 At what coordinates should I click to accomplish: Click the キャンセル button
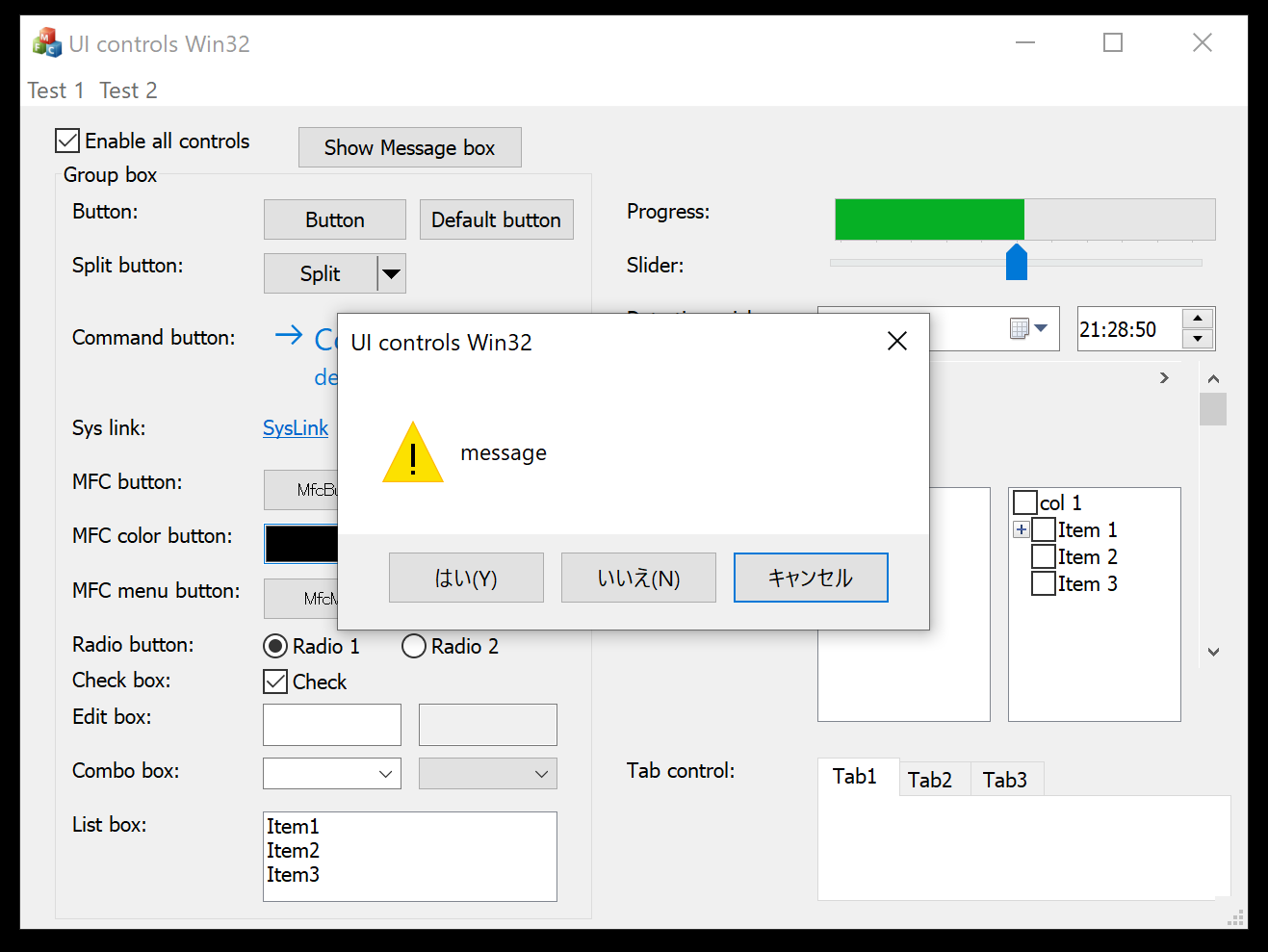(811, 578)
